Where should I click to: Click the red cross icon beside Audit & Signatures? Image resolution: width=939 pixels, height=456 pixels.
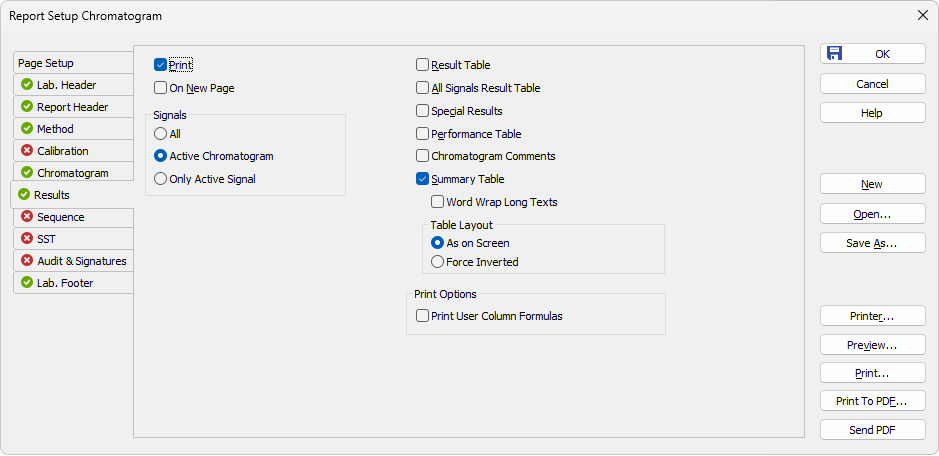click(x=26, y=261)
